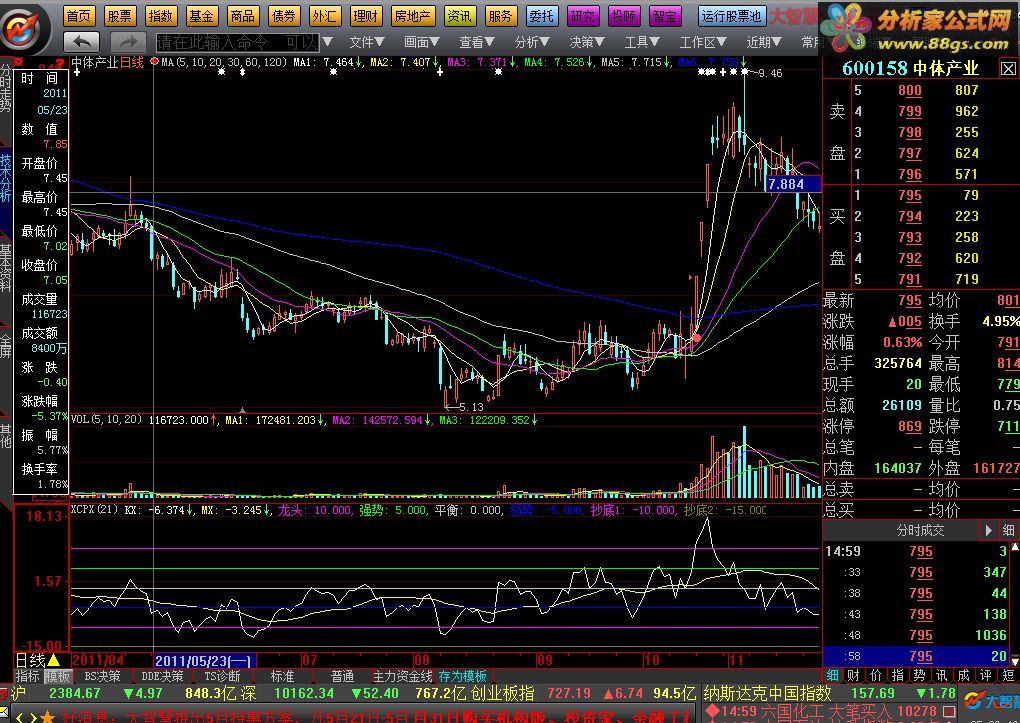
Task: Open the 外汇 forex section
Action: (x=324, y=16)
